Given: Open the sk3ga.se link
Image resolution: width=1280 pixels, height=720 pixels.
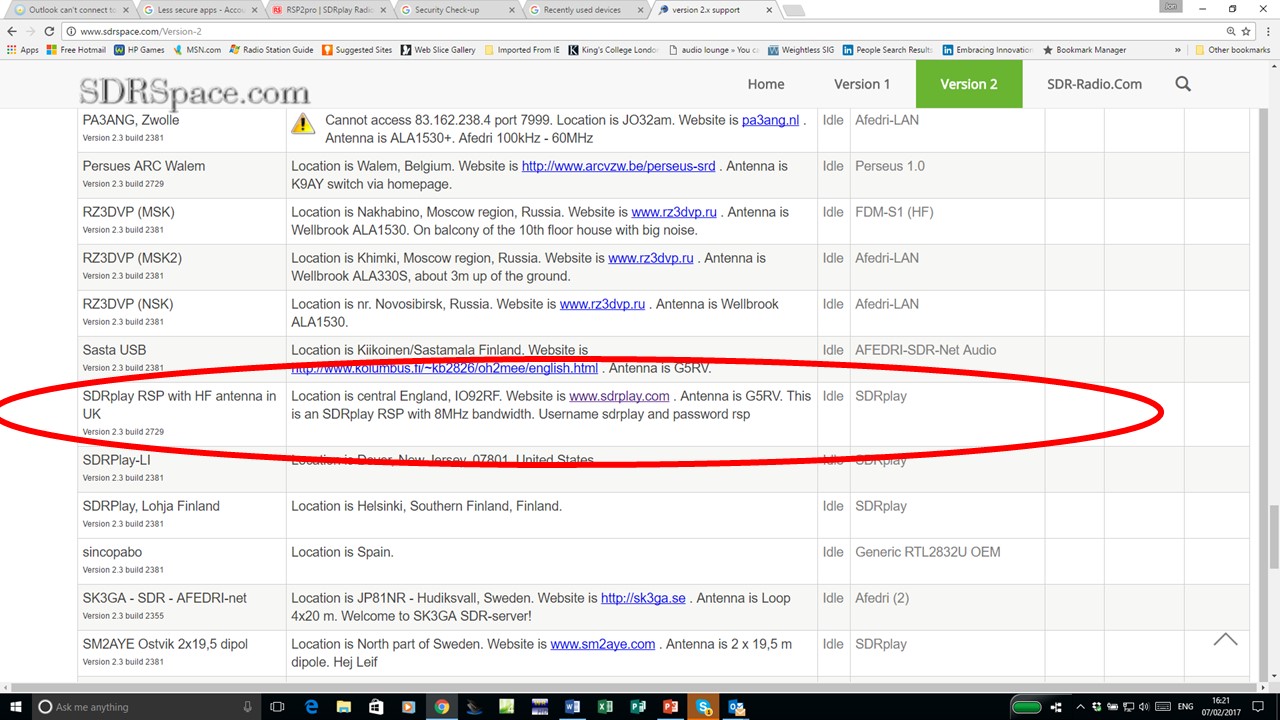Looking at the screenshot, I should (x=643, y=598).
